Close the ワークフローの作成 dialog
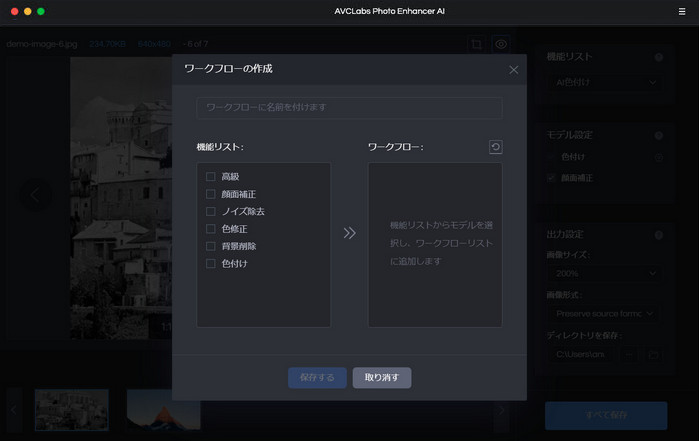The width and height of the screenshot is (699, 441). [x=514, y=70]
